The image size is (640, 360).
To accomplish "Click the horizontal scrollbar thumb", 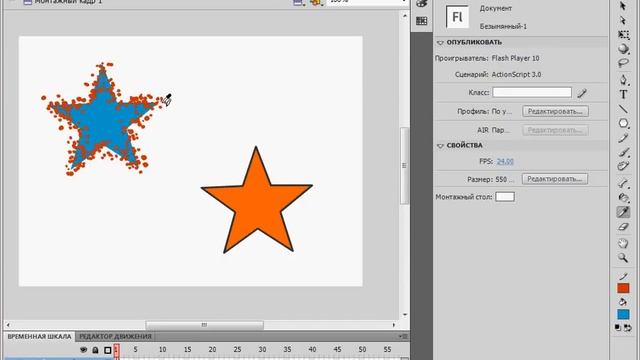I will coord(204,325).
